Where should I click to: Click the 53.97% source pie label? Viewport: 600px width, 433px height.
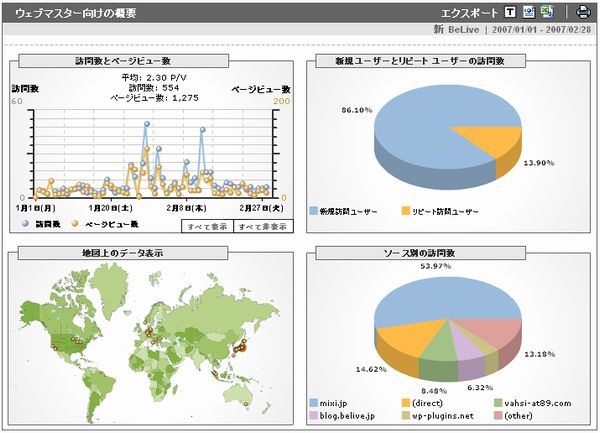pyautogui.click(x=435, y=265)
